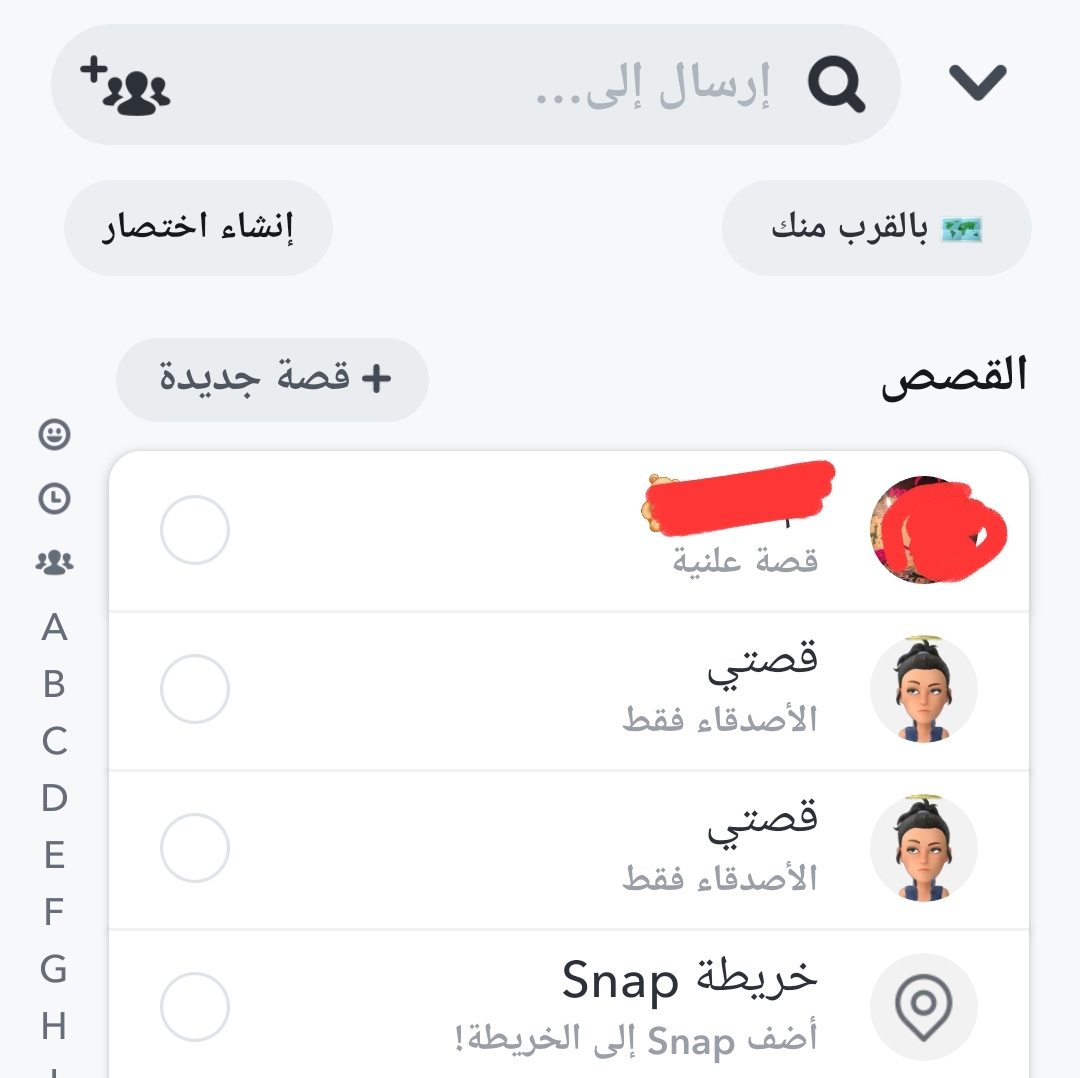This screenshot has width=1080, height=1078.
Task: Open the smiley emoji index icon
Action: coord(54,435)
